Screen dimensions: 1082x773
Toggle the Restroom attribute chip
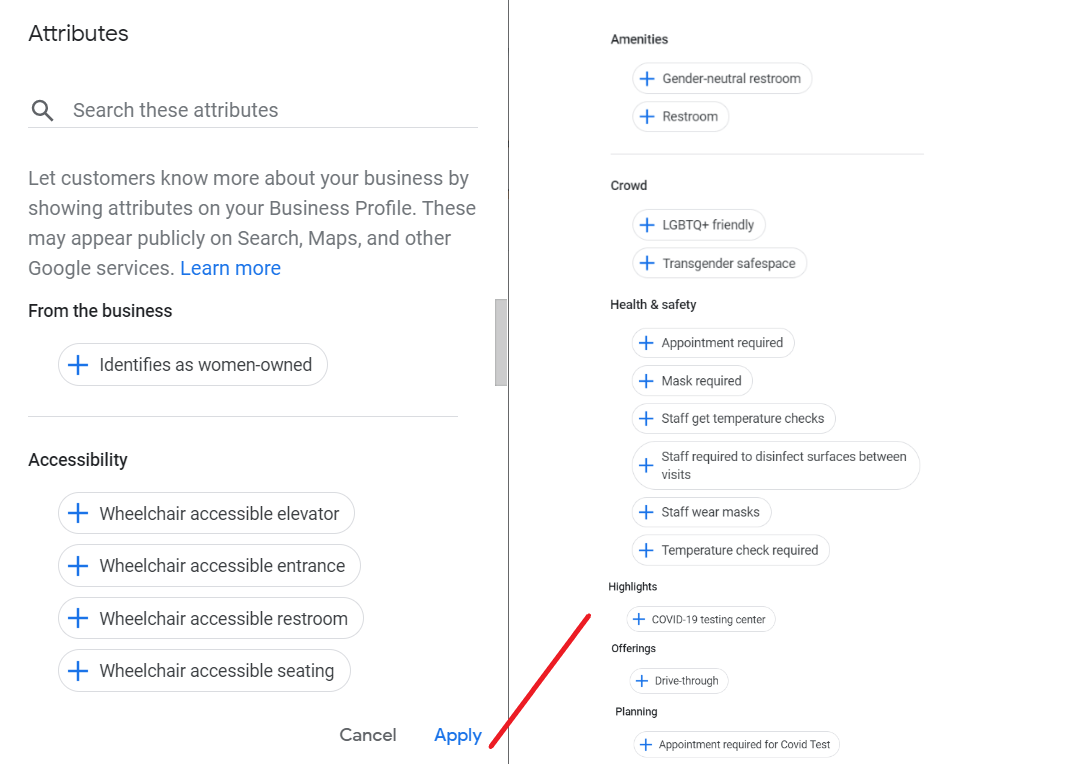tap(681, 116)
